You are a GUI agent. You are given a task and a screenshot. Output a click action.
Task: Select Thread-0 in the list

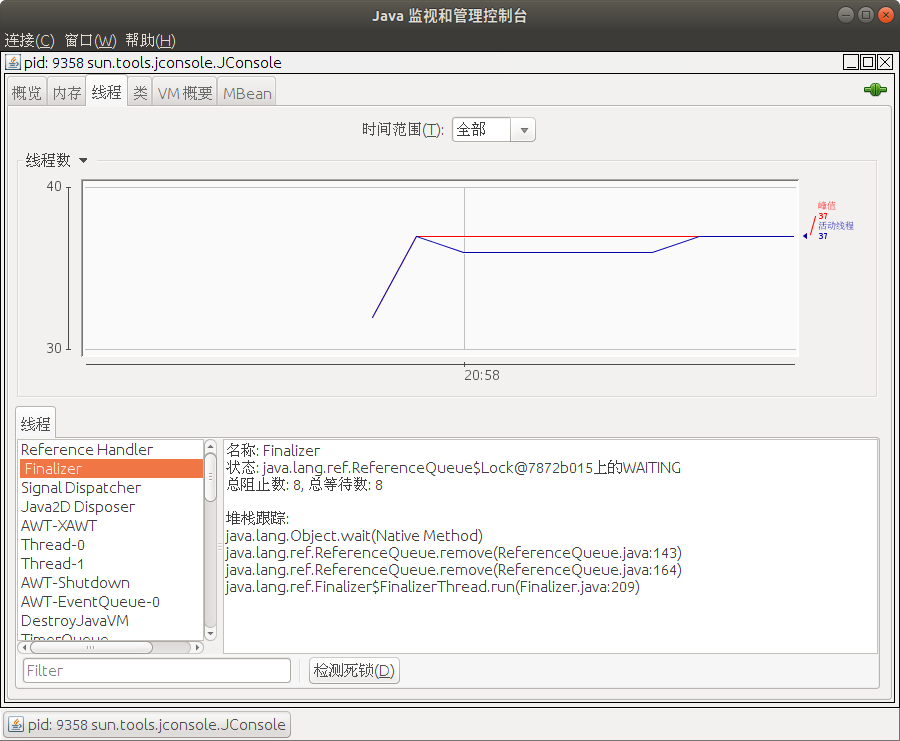point(111,544)
